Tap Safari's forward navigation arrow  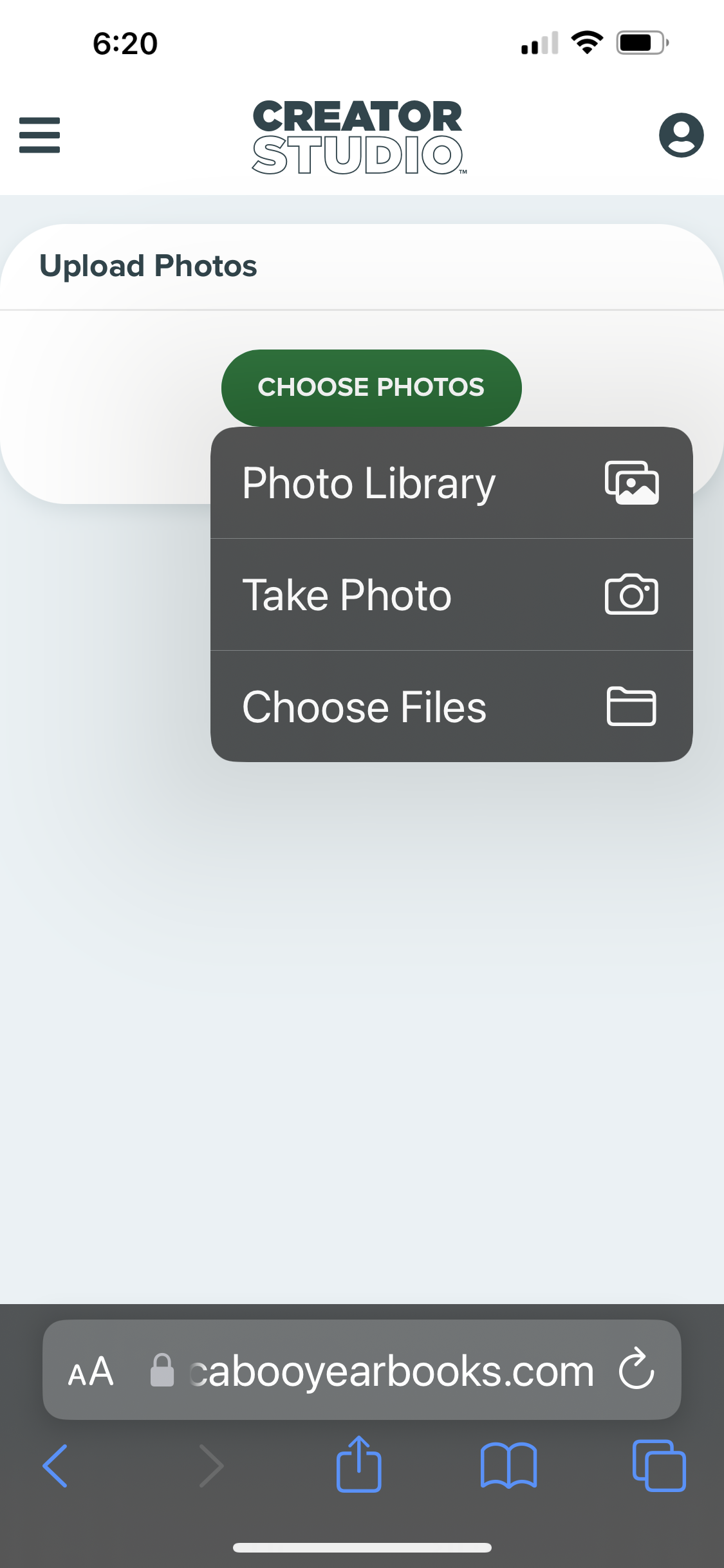pyautogui.click(x=212, y=1466)
